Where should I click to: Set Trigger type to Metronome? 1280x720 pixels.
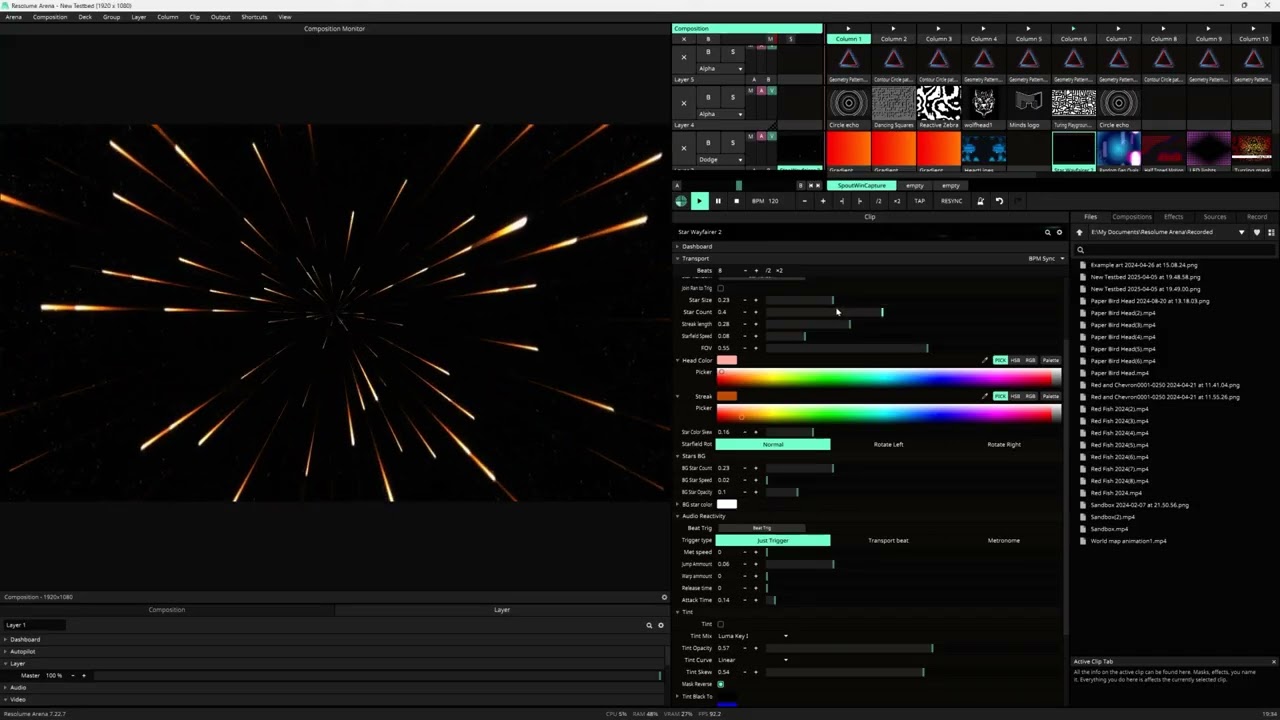click(x=1004, y=540)
